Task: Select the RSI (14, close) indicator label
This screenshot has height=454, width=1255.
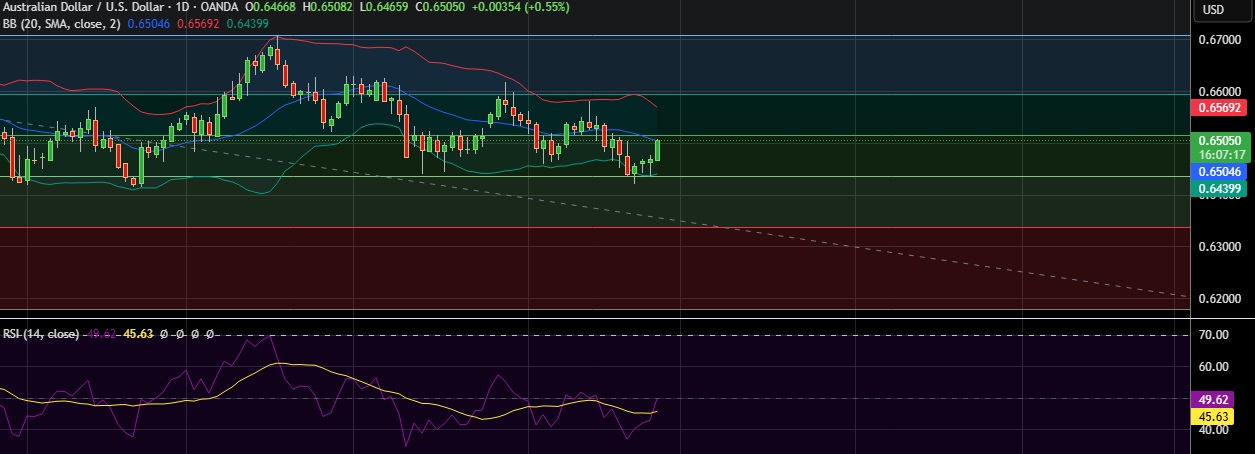Action: click(x=40, y=334)
